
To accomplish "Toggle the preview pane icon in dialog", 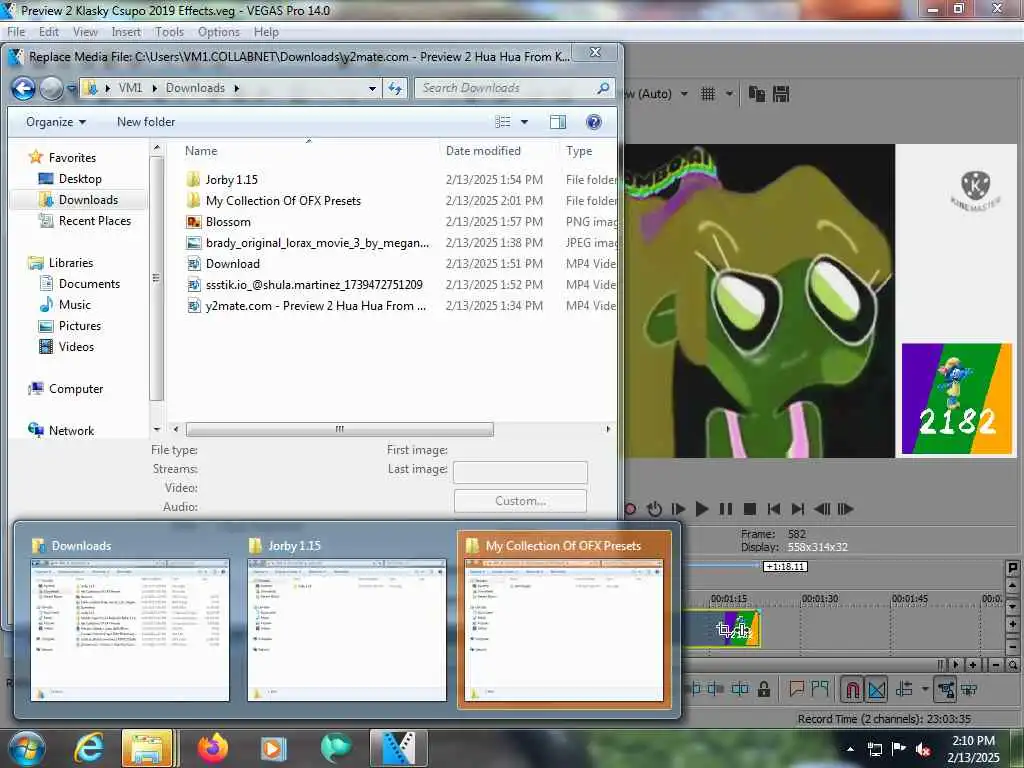I will 558,122.
